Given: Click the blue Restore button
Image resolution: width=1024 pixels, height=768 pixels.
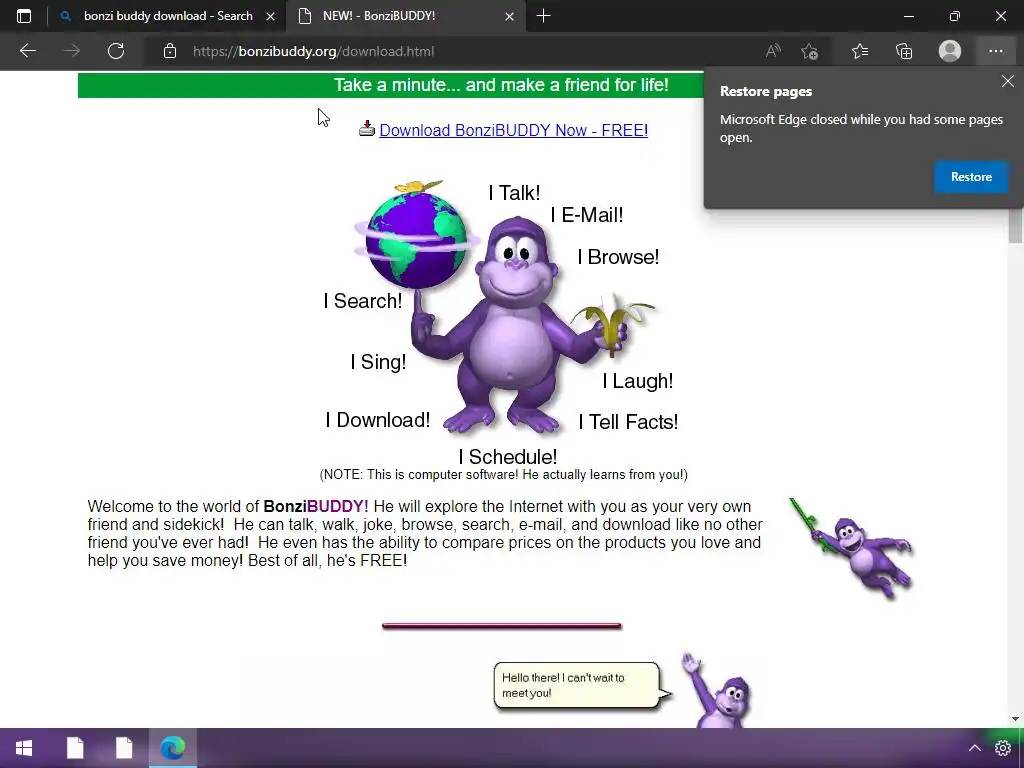Looking at the screenshot, I should coord(971,177).
